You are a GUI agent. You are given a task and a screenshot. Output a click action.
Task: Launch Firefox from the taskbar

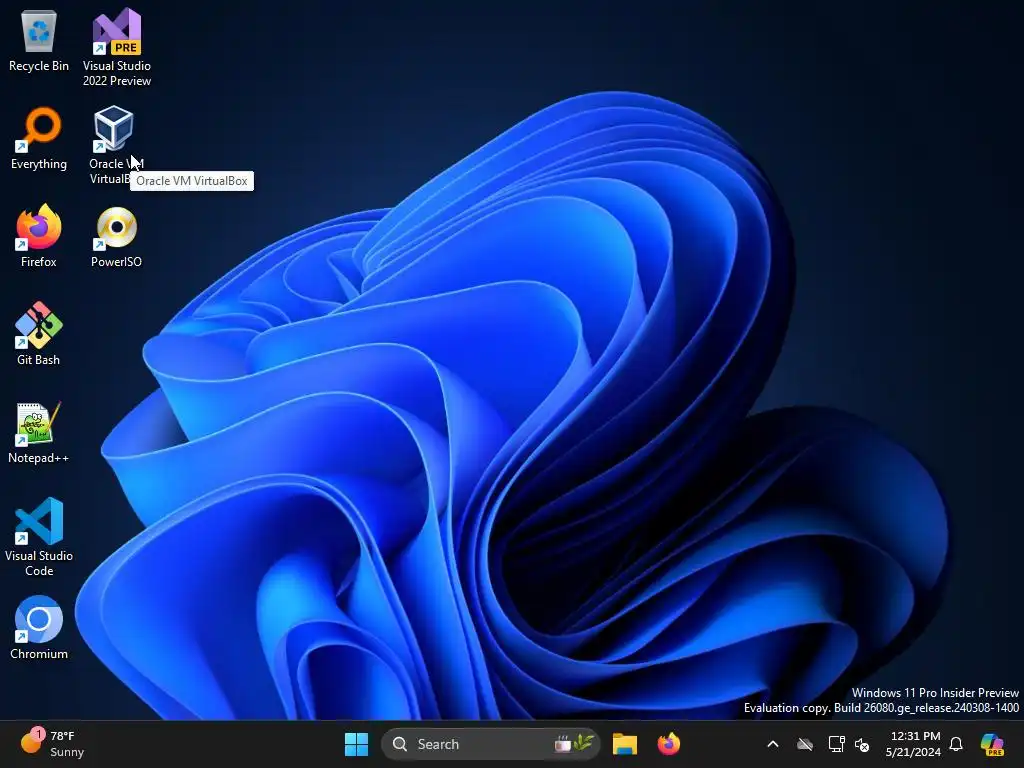(x=669, y=744)
